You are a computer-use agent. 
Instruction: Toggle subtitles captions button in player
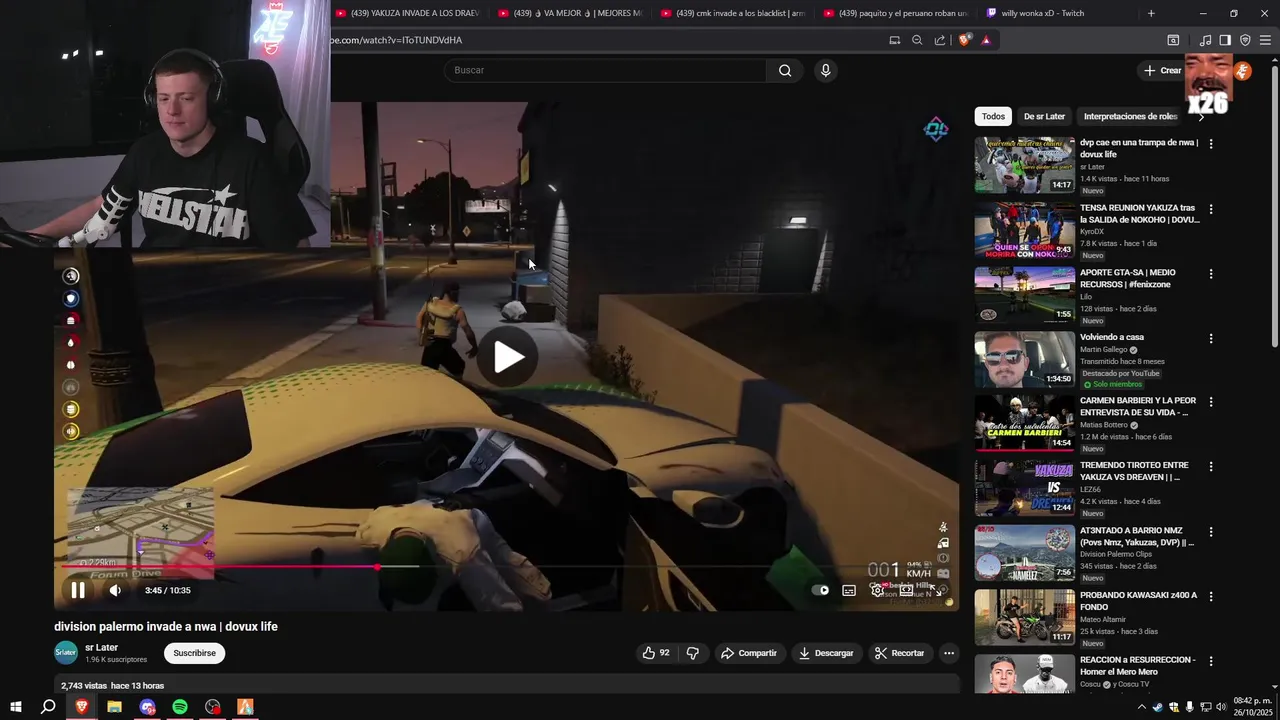click(849, 590)
